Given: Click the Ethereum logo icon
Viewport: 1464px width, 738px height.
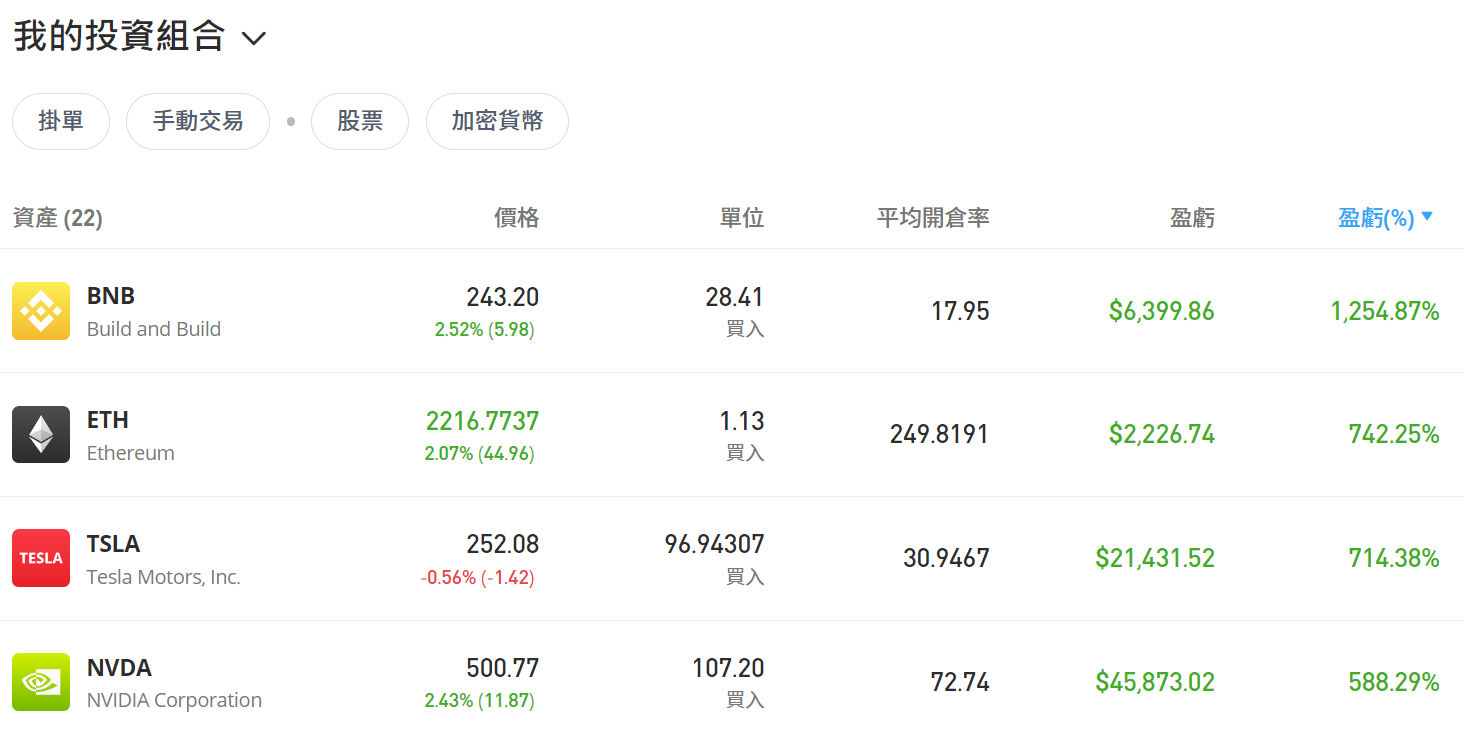Looking at the screenshot, I should (41, 435).
